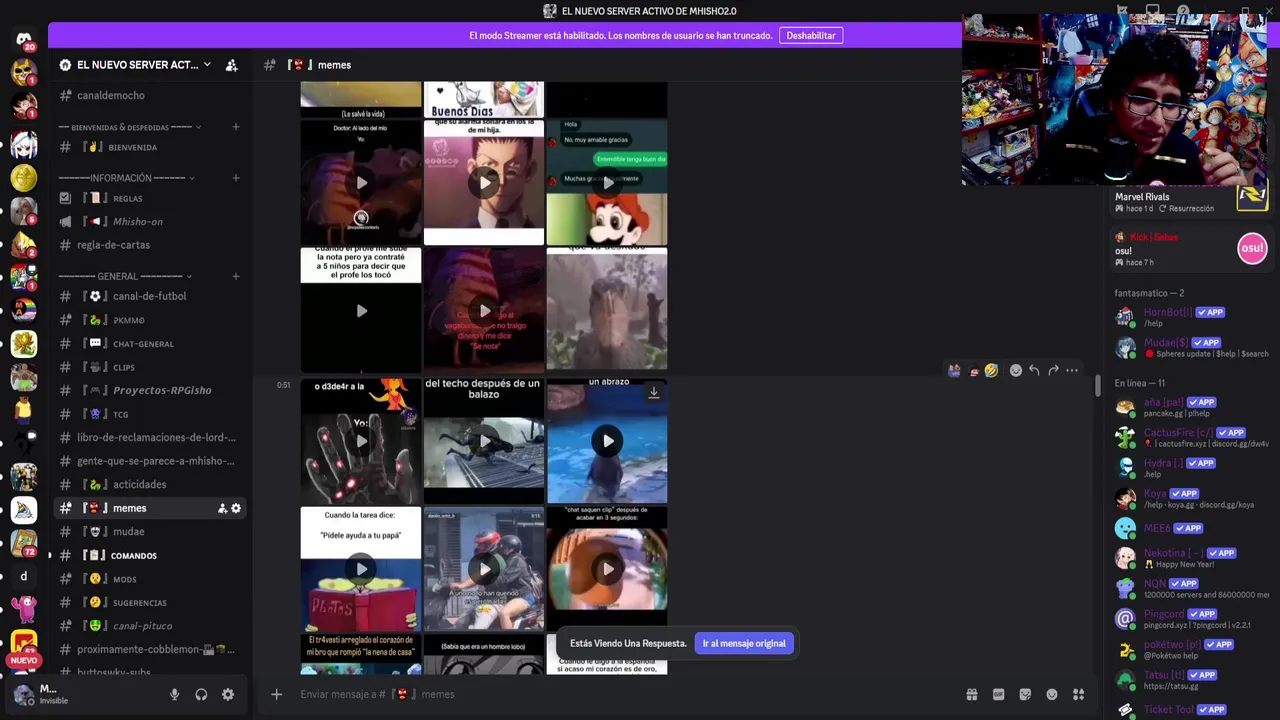This screenshot has height=720, width=1280.
Task: Add reaction with the smiley hover icon
Action: pos(1016,370)
